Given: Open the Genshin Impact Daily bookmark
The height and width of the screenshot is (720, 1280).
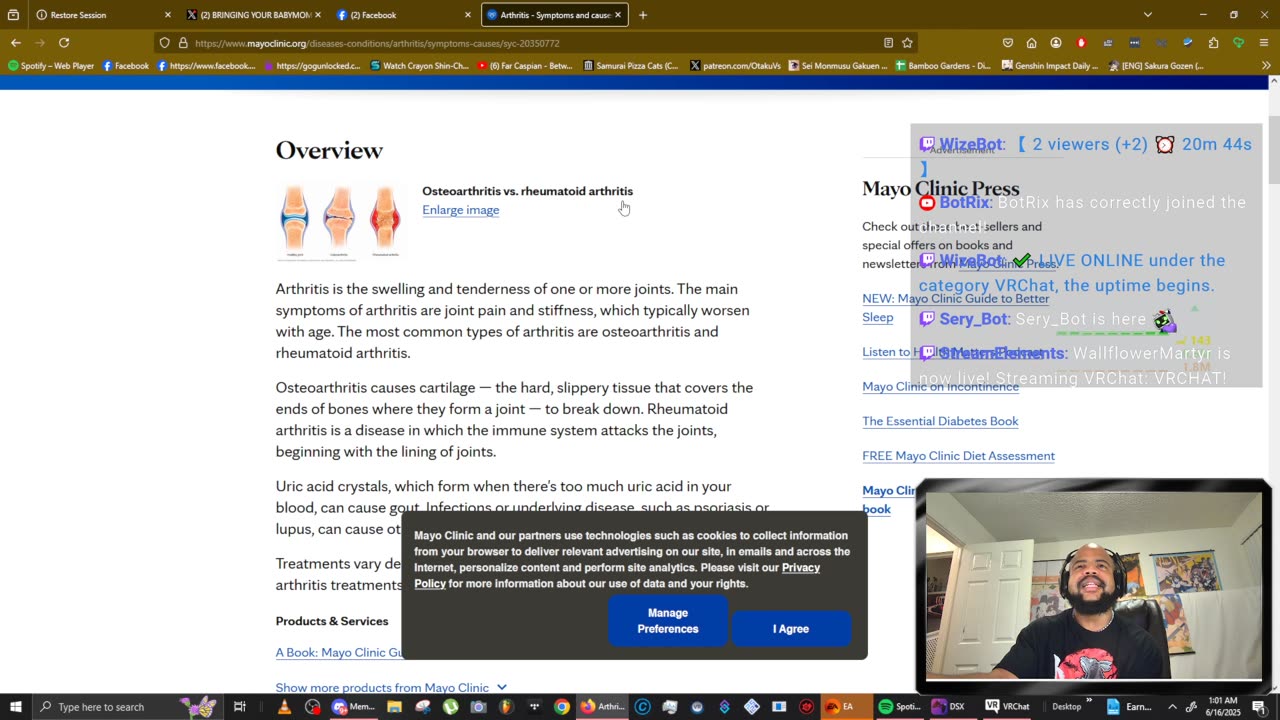Looking at the screenshot, I should pos(1050,66).
